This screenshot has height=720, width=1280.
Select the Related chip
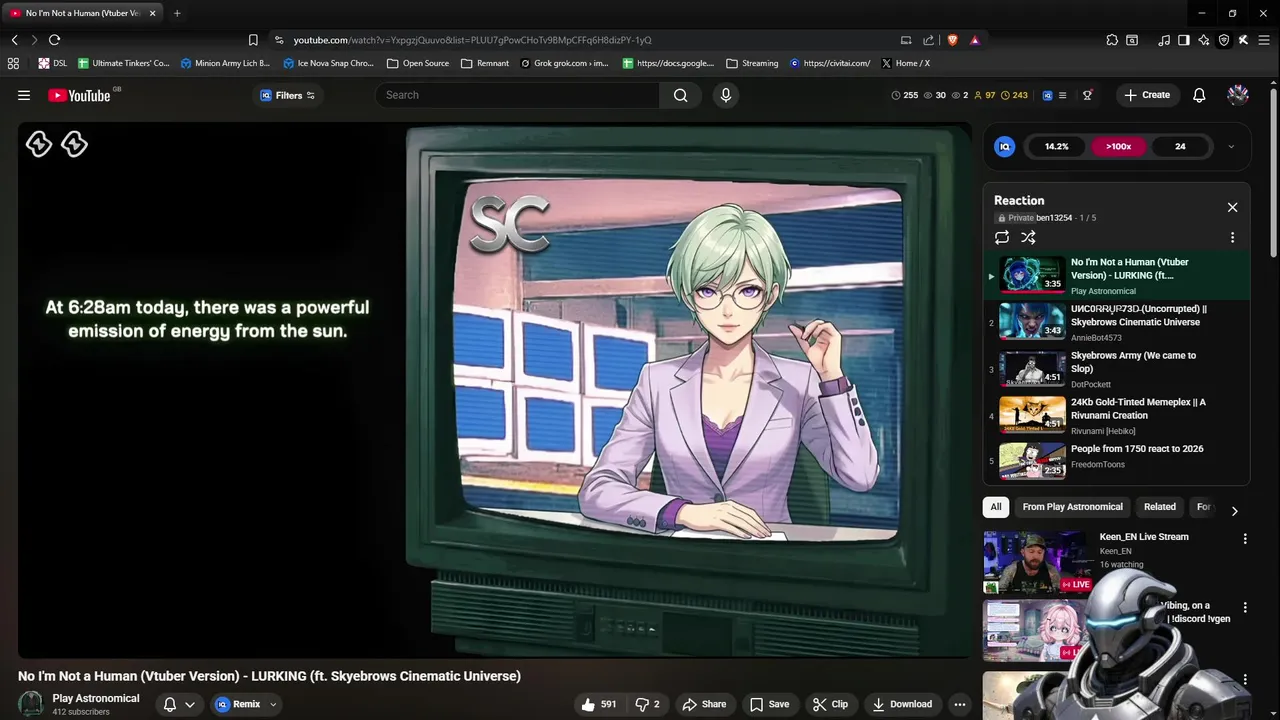coord(1160,507)
